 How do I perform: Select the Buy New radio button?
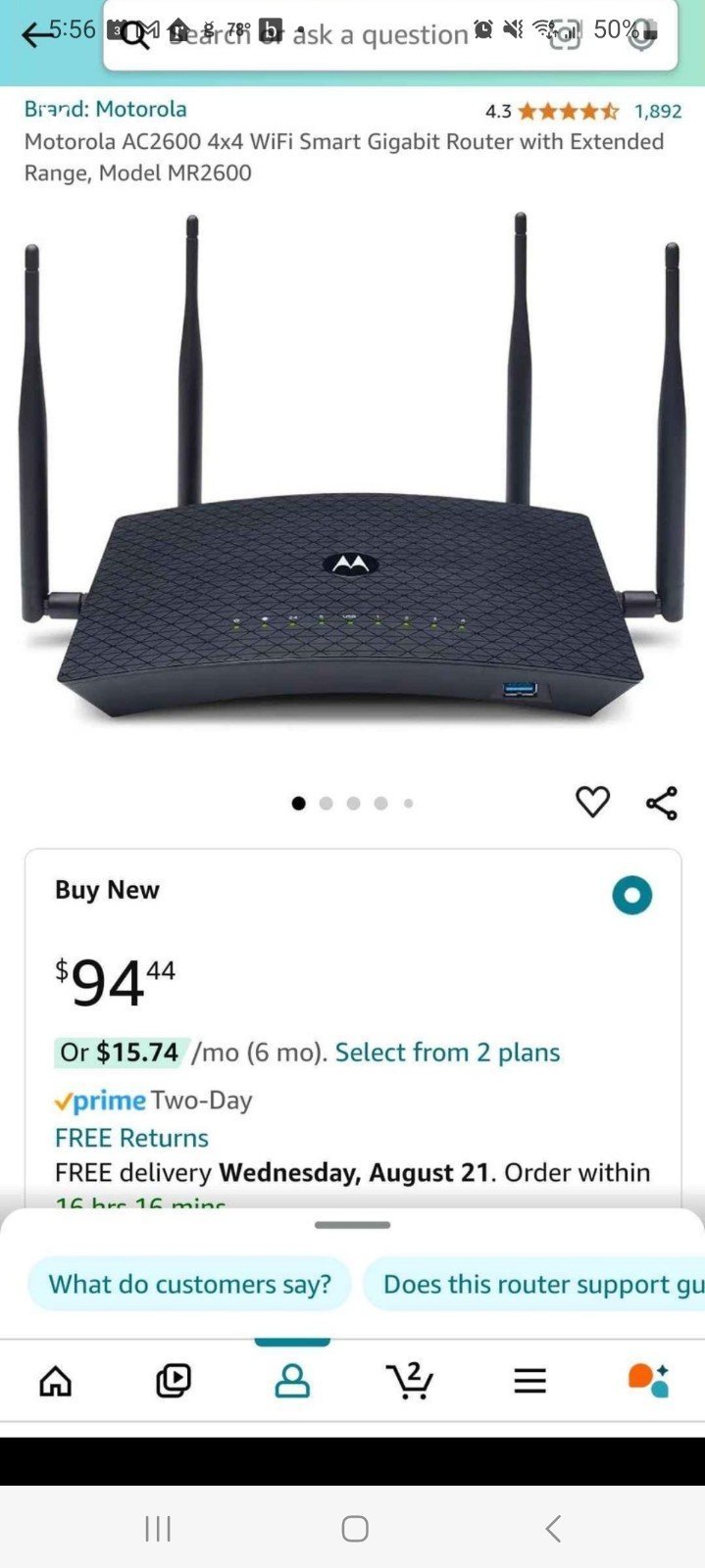pos(632,895)
